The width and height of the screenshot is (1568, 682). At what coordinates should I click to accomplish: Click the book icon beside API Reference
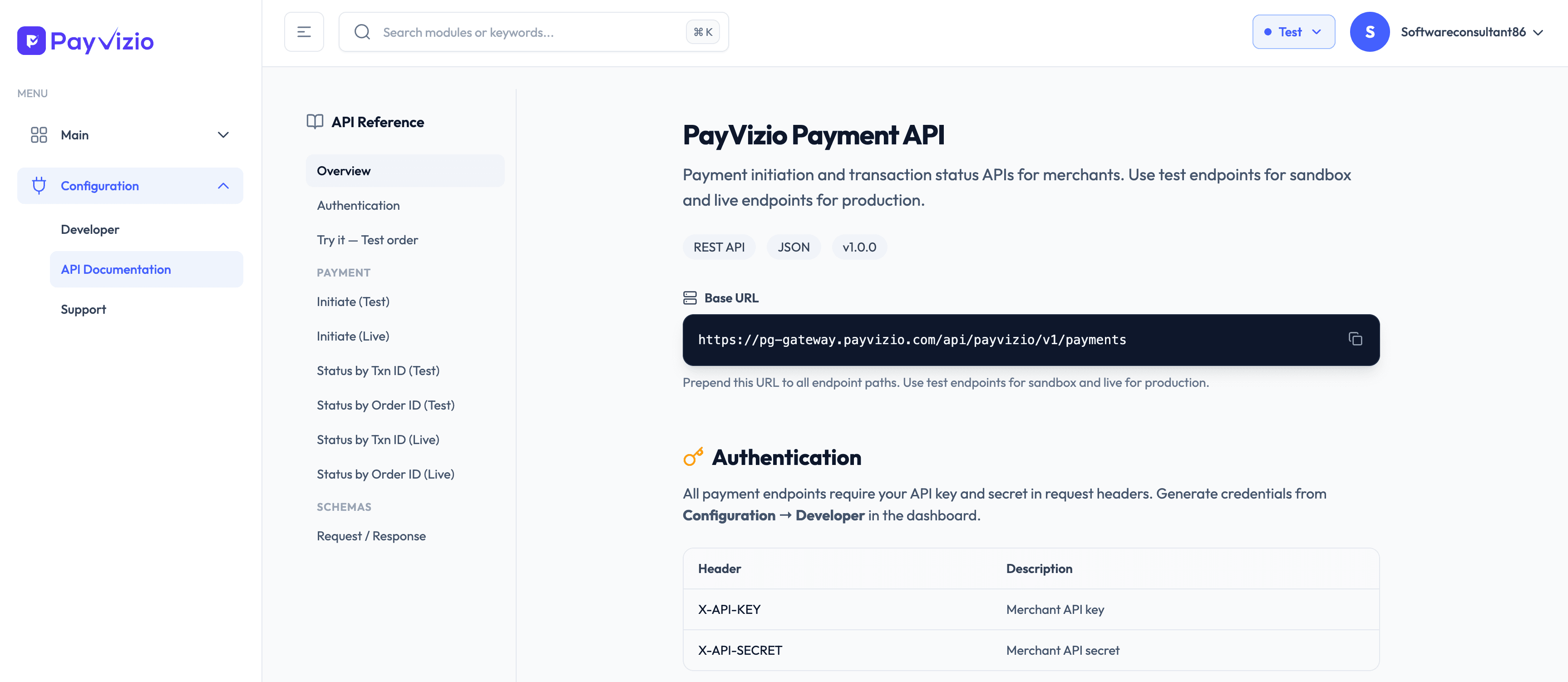coord(315,122)
